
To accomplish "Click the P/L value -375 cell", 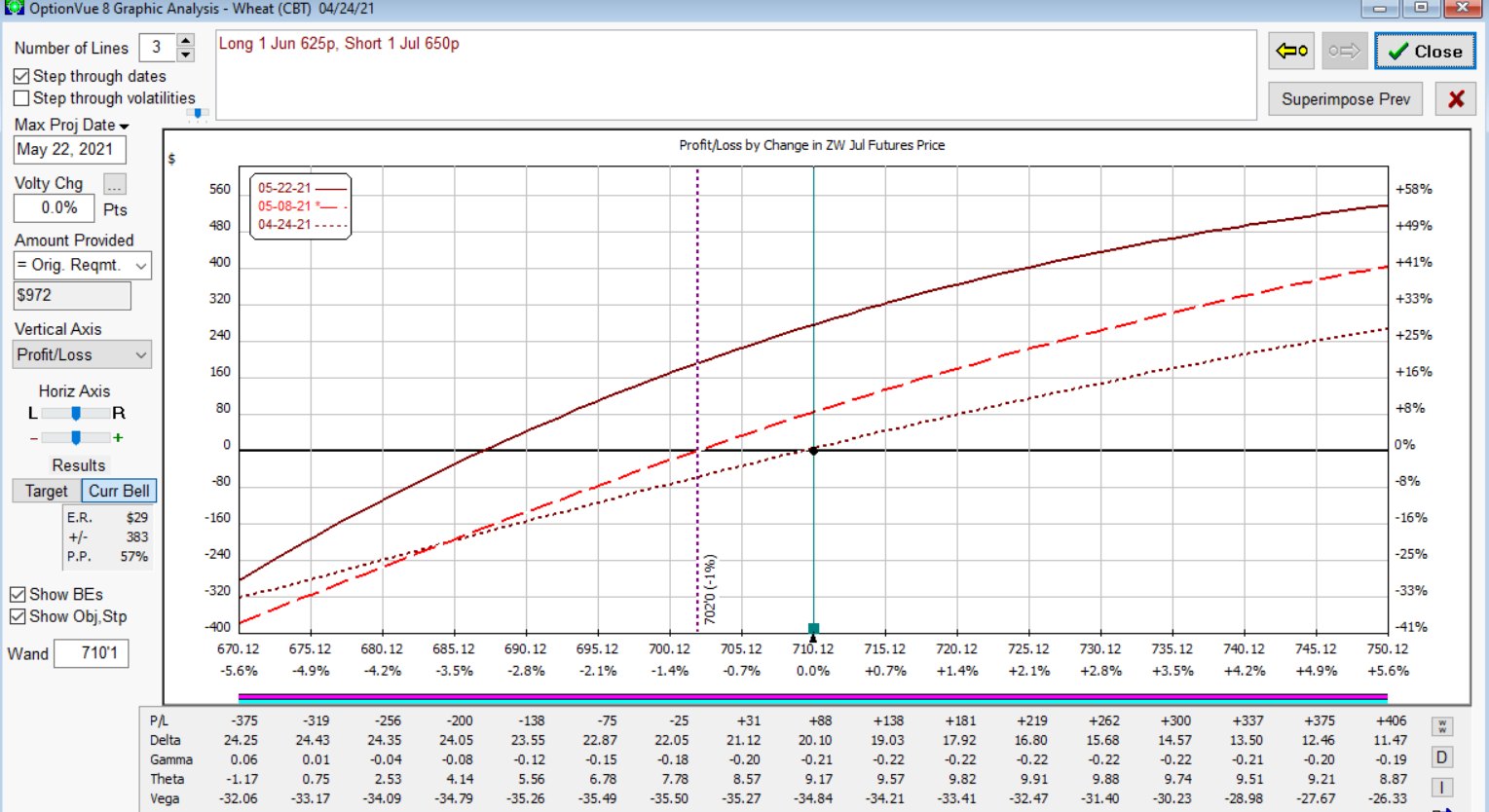I will pyautogui.click(x=244, y=720).
